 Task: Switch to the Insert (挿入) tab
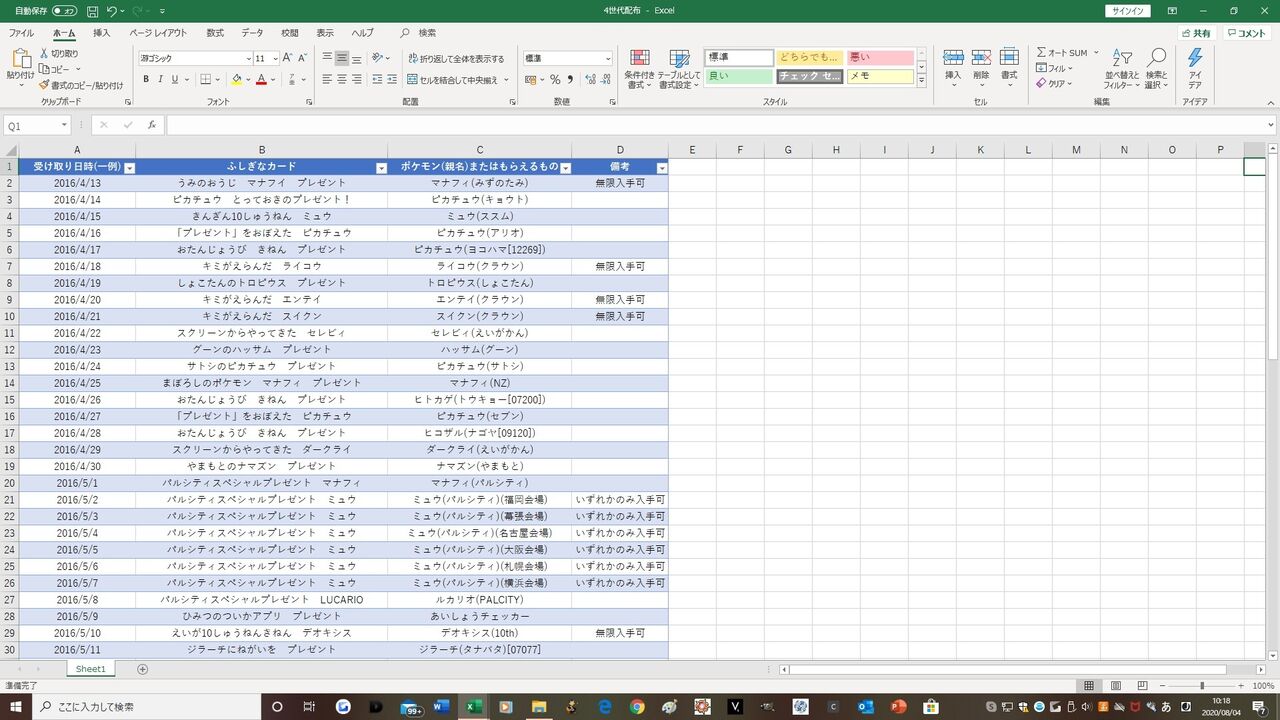point(102,33)
